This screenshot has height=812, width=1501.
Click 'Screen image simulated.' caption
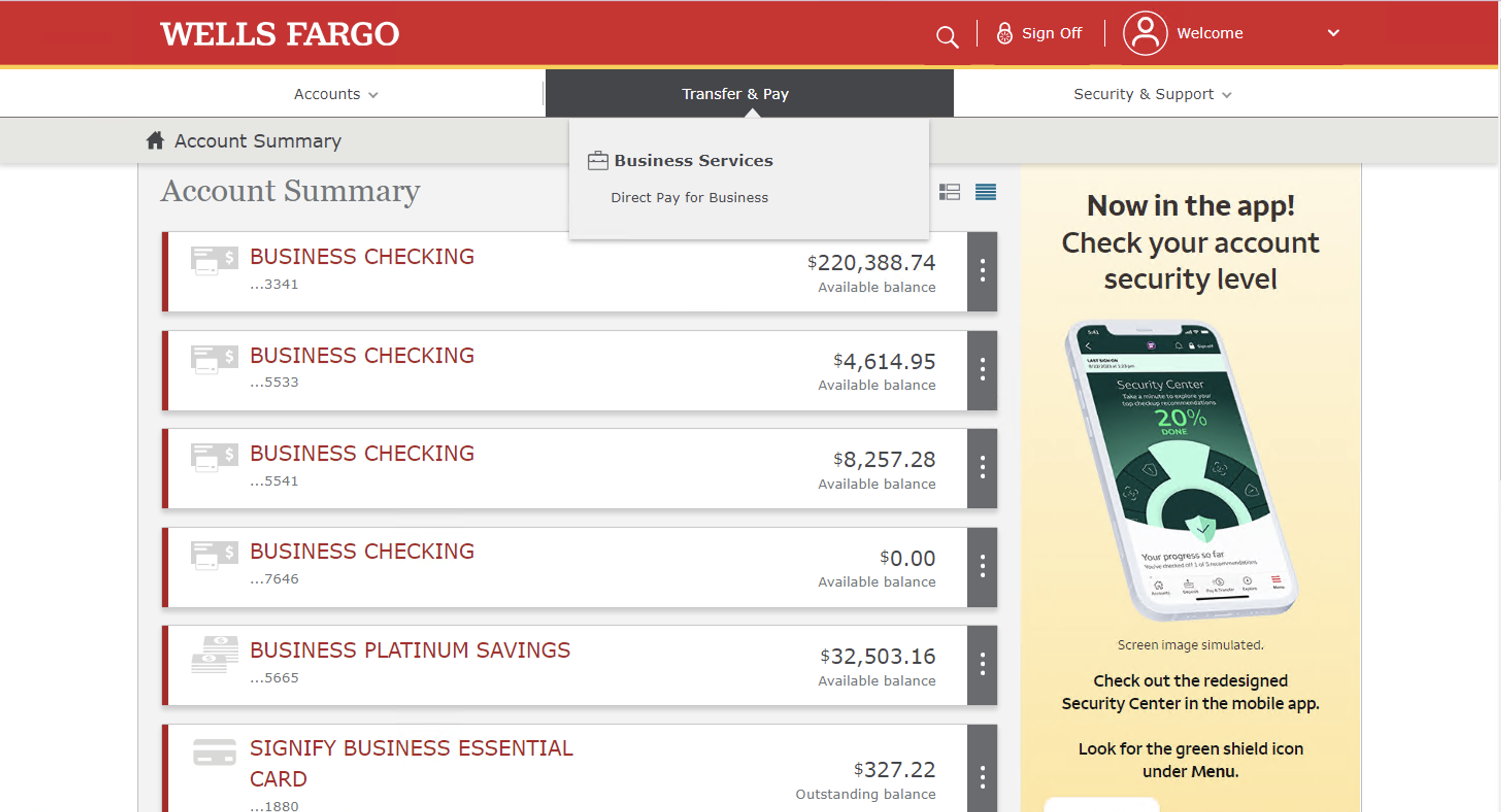pos(1191,645)
